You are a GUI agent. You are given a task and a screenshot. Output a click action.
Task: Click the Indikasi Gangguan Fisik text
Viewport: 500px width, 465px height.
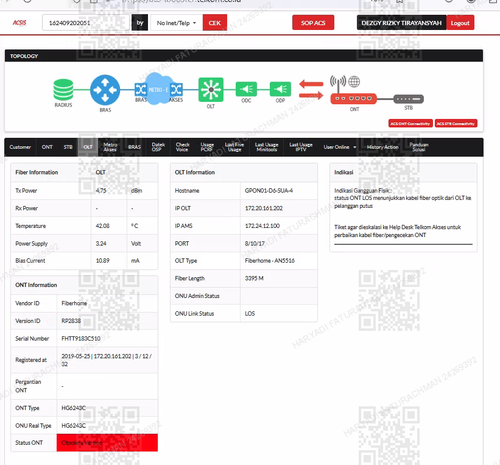point(362,191)
